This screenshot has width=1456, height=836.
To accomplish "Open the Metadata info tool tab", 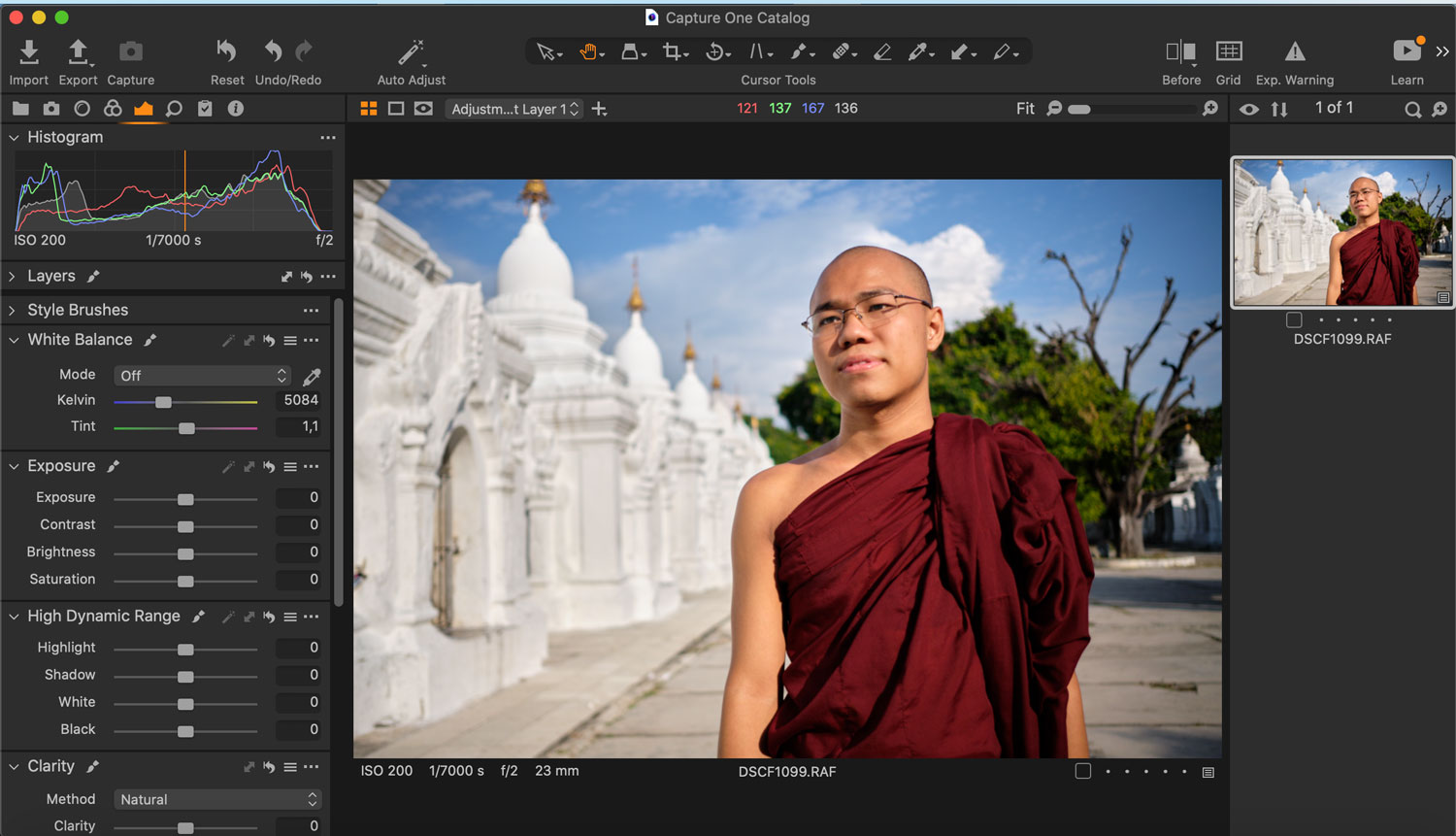I will [x=236, y=109].
